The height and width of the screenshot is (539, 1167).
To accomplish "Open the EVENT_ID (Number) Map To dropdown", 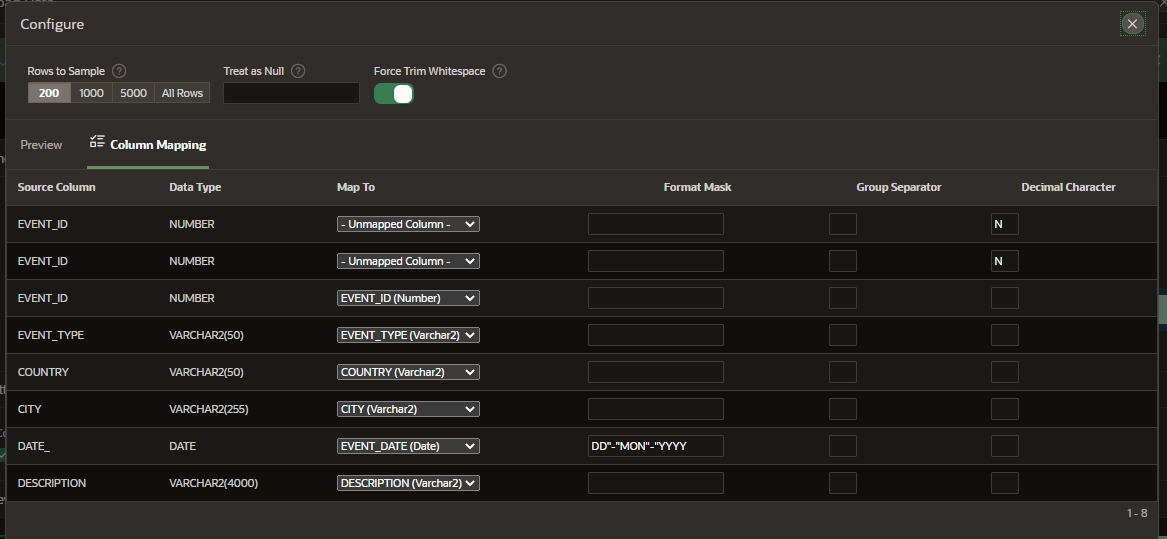I will pos(408,298).
